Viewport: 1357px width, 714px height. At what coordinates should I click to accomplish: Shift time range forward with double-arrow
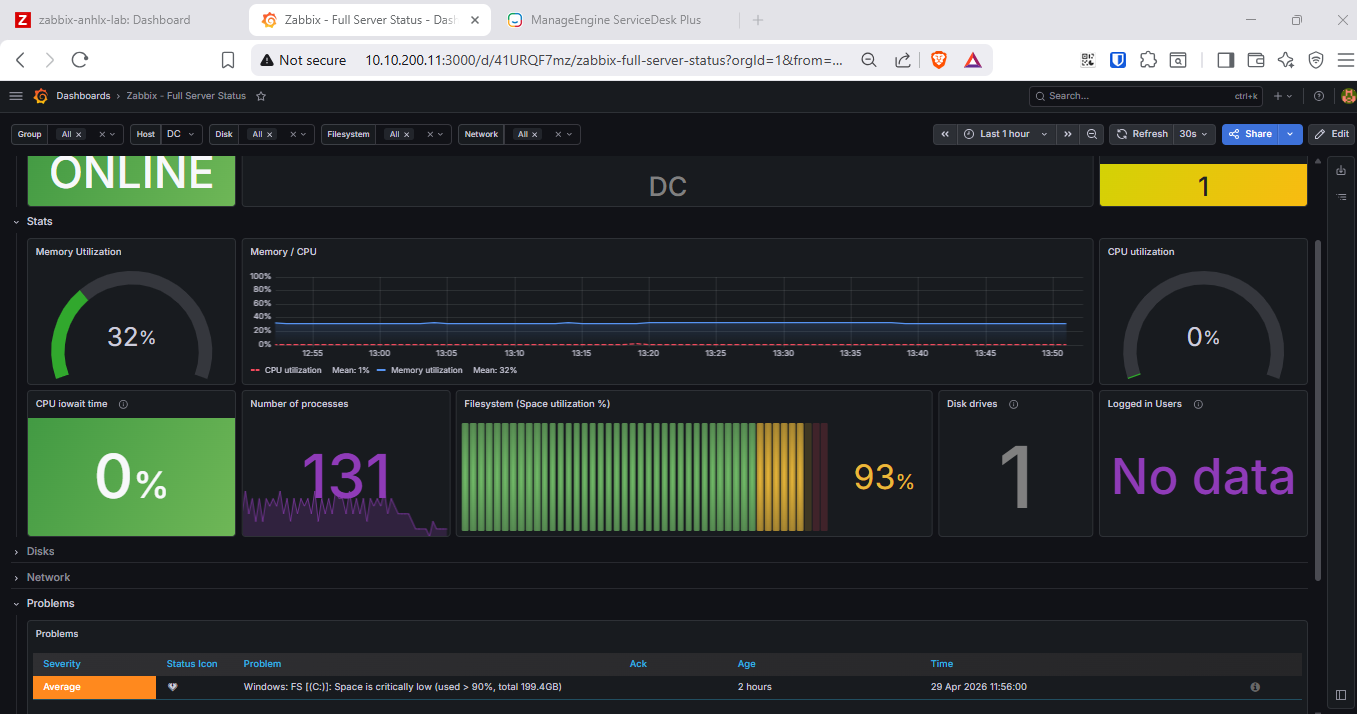pos(1068,134)
